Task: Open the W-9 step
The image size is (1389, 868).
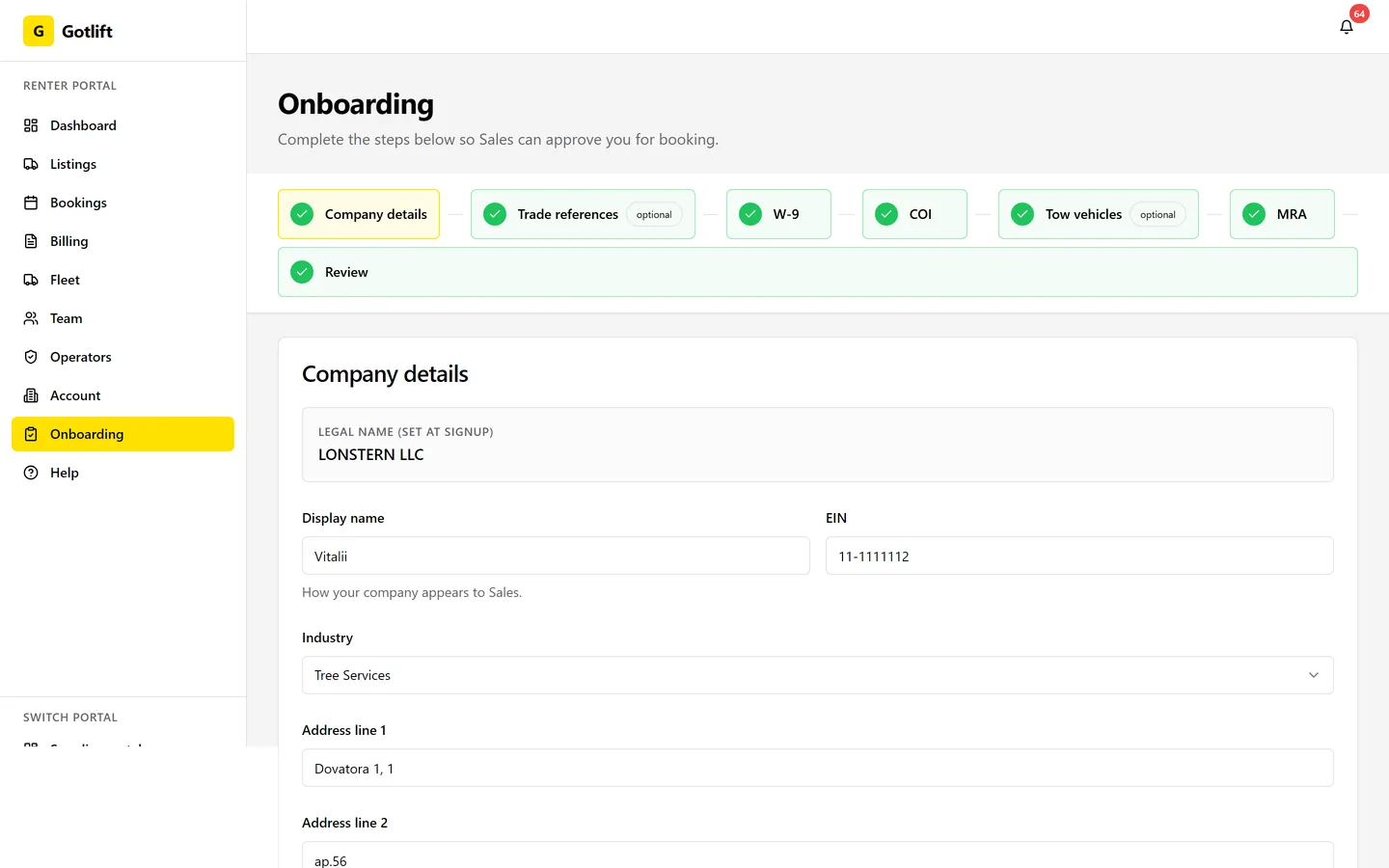Action: tap(778, 214)
